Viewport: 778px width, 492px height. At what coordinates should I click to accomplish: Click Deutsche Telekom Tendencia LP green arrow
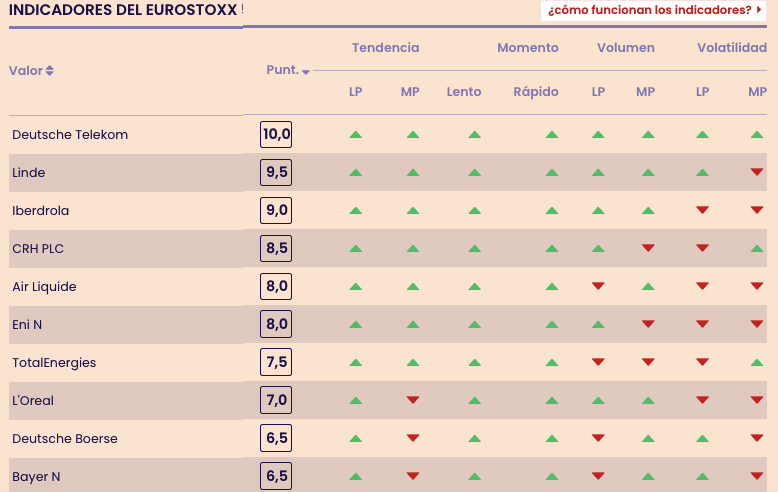355,134
